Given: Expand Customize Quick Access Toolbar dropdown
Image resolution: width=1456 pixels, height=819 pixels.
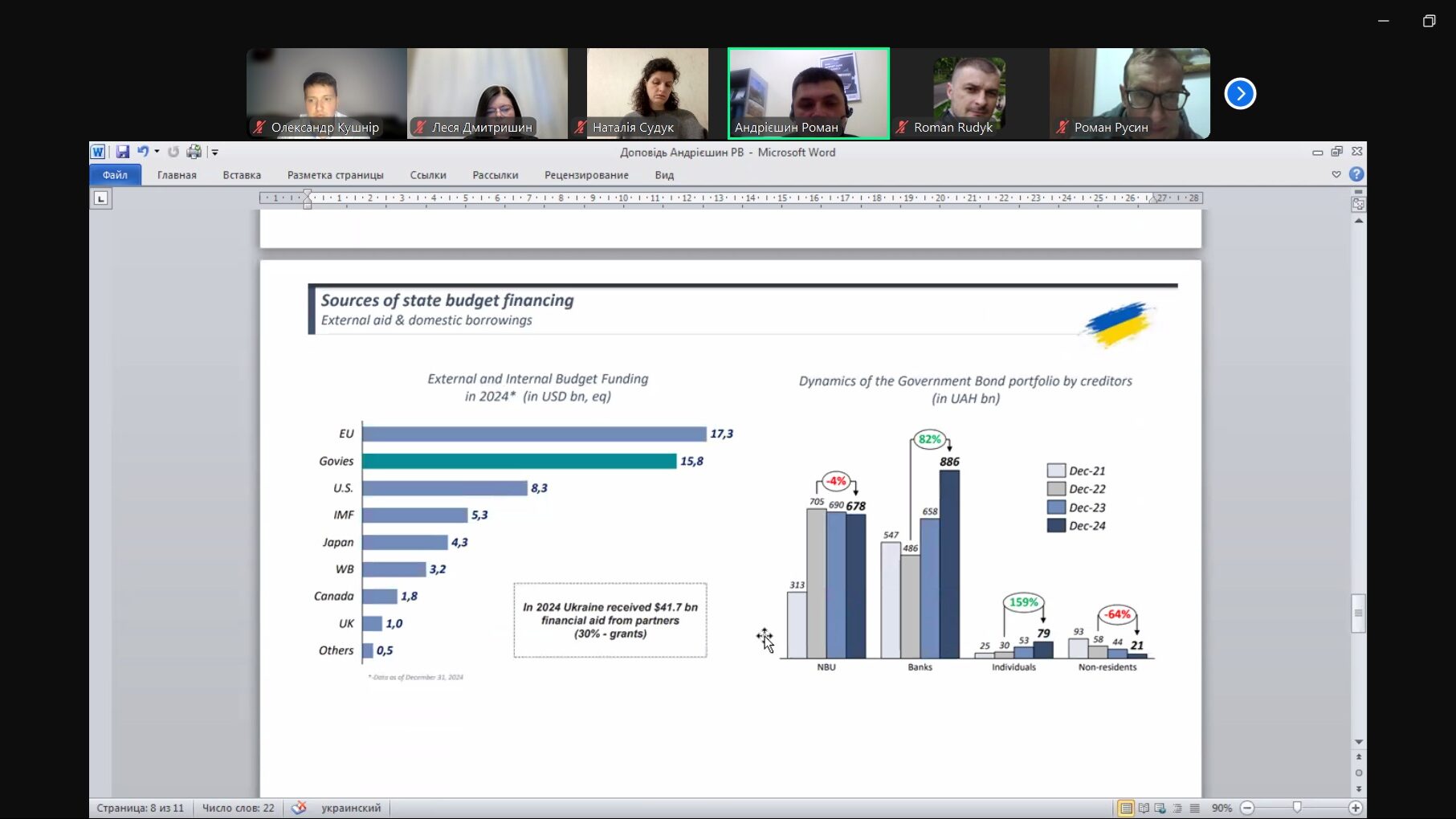Looking at the screenshot, I should point(214,152).
